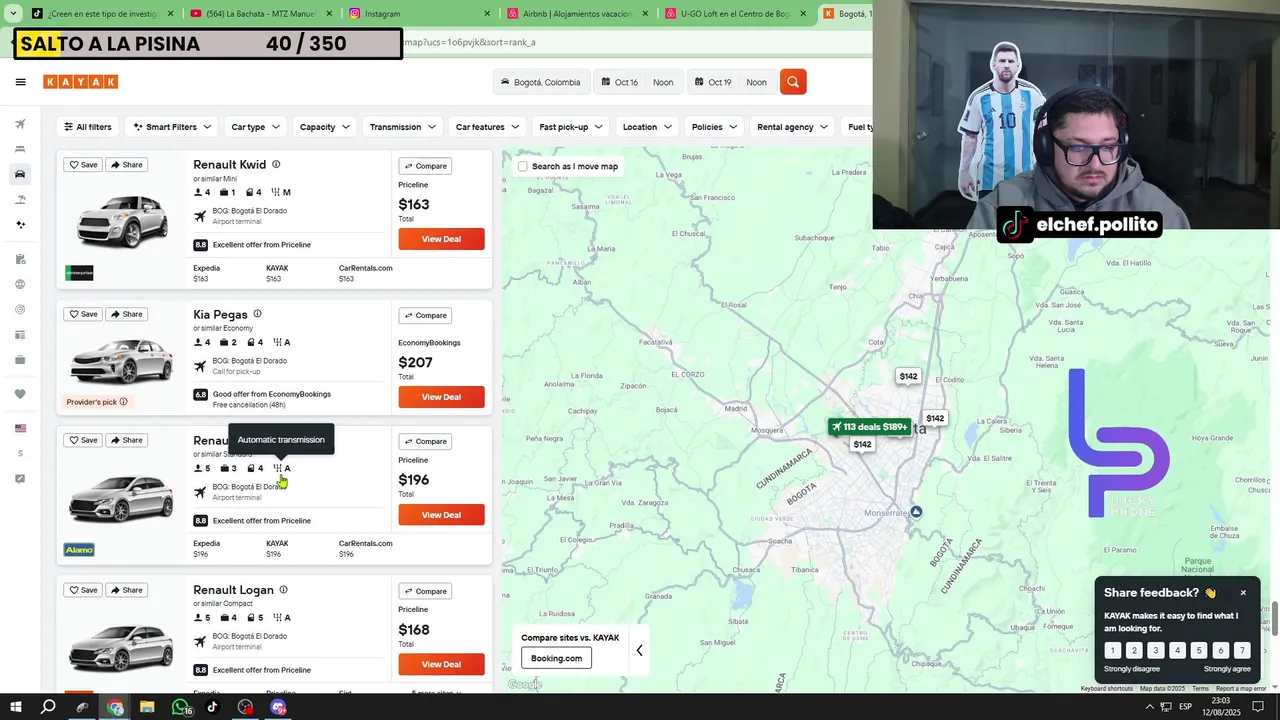The image size is (1280, 720).
Task: Enable Search as I move map checkbox
Action: point(522,166)
